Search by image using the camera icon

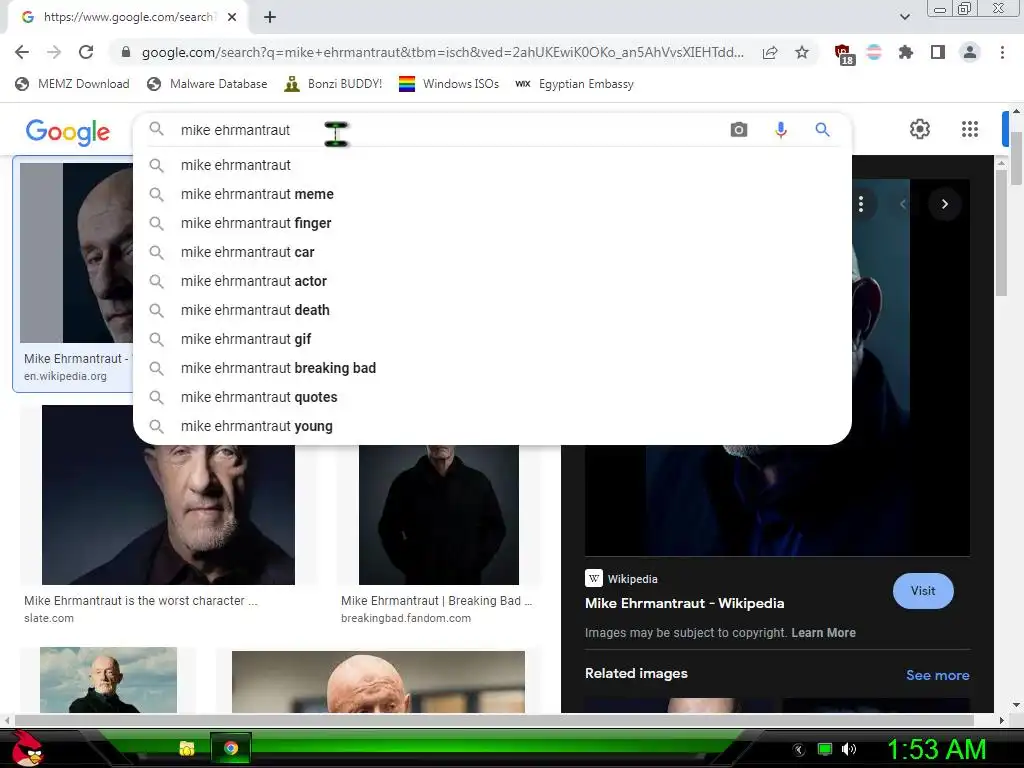click(x=739, y=130)
